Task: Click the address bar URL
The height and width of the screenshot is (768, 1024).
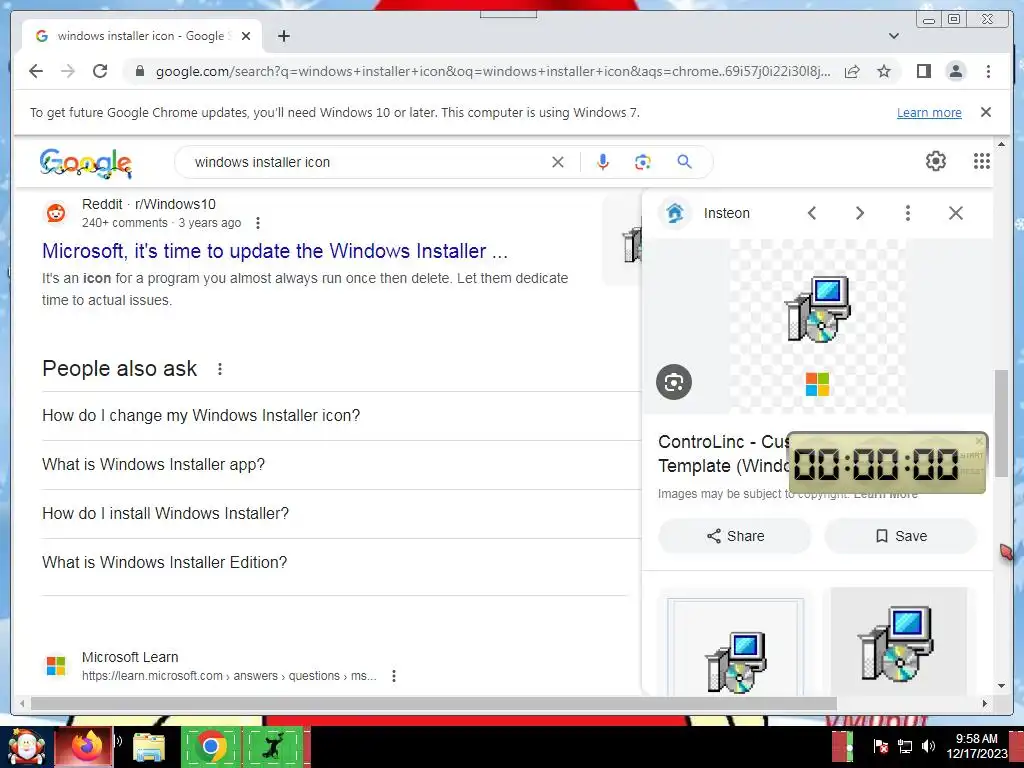Action: click(493, 71)
